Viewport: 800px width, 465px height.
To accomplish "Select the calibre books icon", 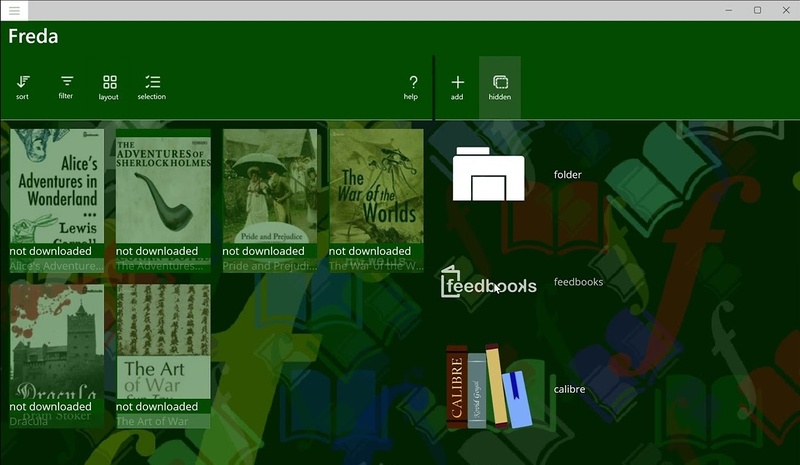I will point(489,386).
